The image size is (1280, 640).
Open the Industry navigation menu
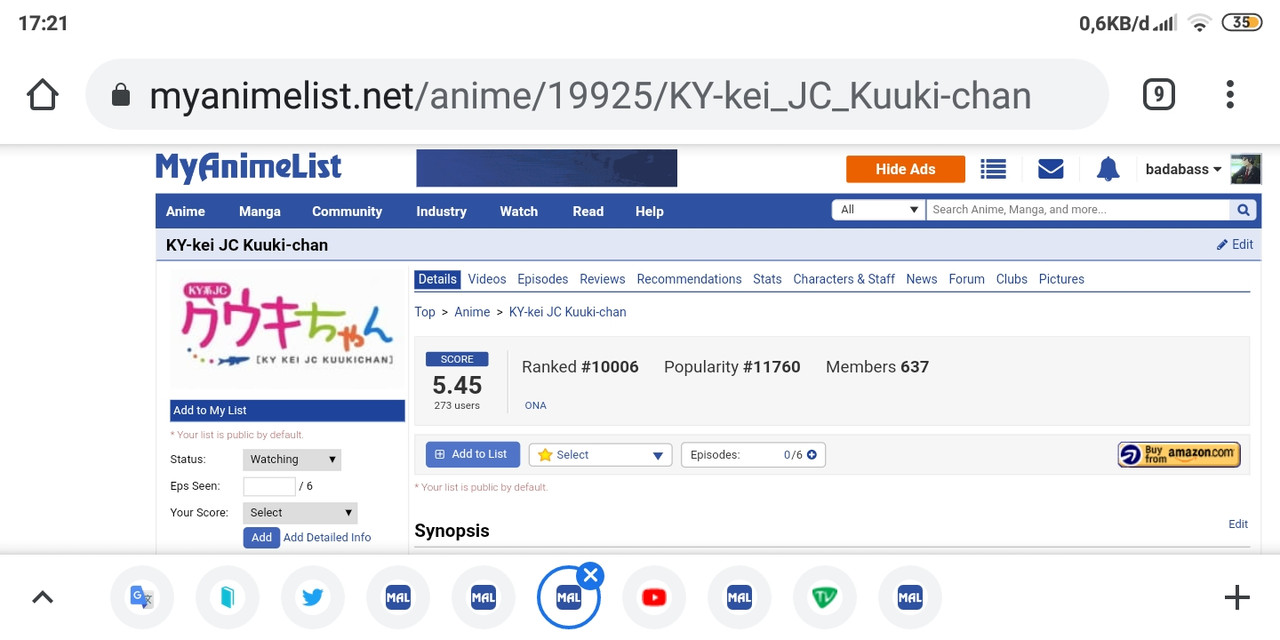(x=441, y=211)
